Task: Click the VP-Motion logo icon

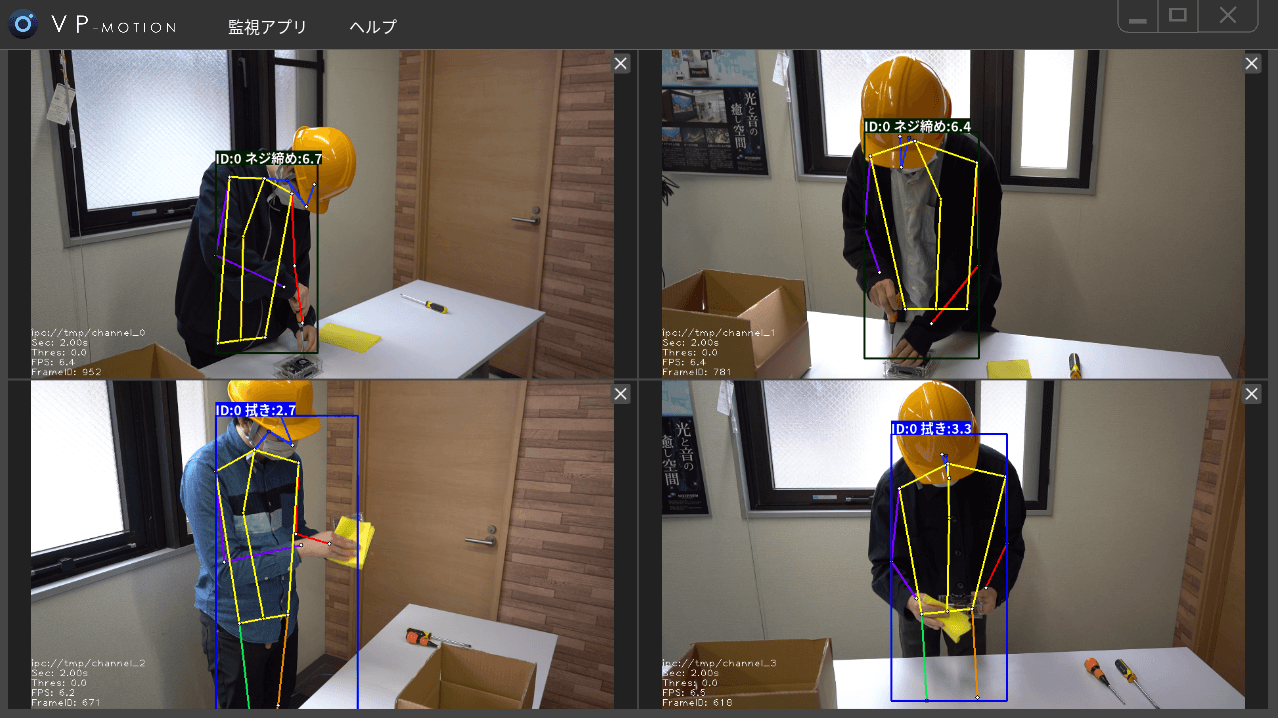Action: point(23,25)
